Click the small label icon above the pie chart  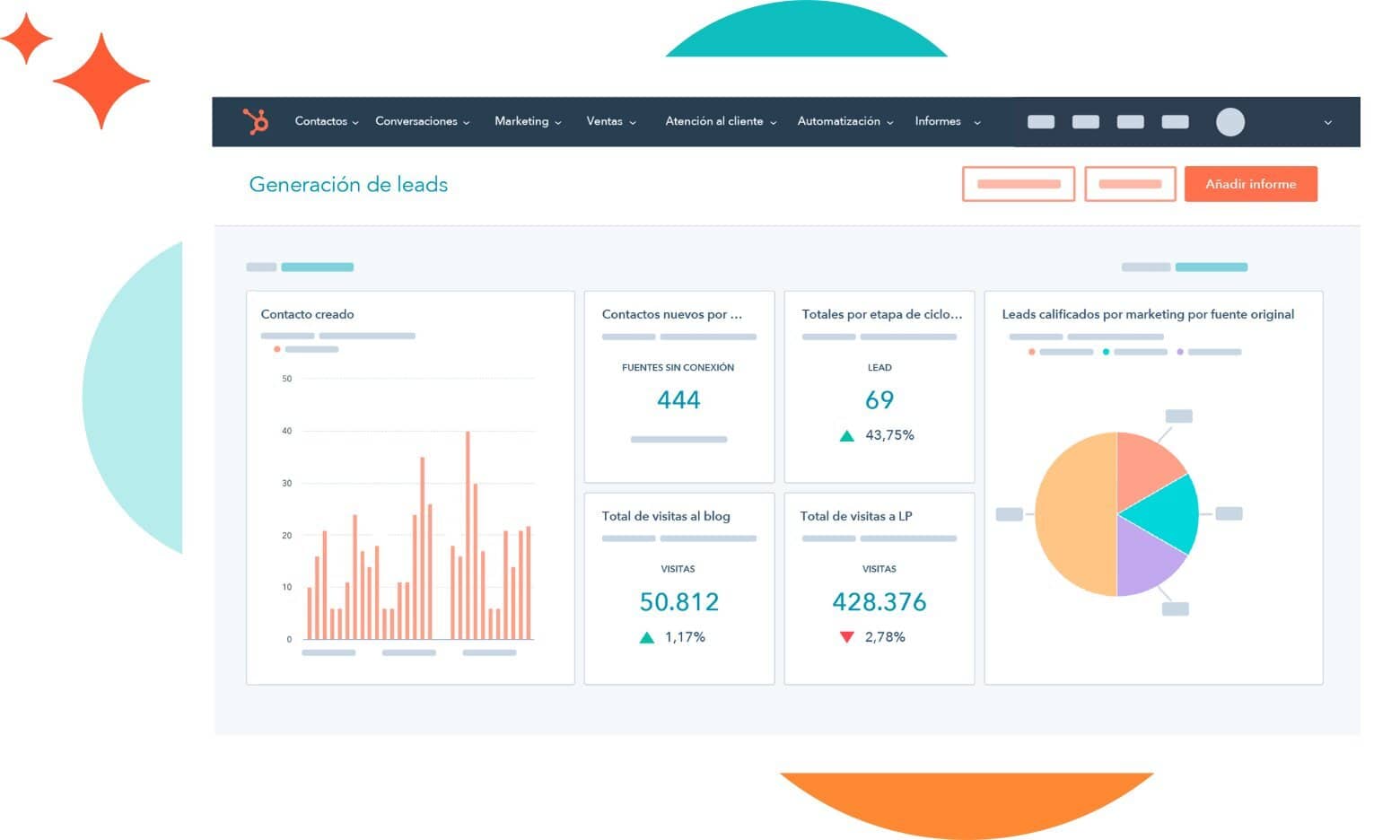pyautogui.click(x=1179, y=414)
